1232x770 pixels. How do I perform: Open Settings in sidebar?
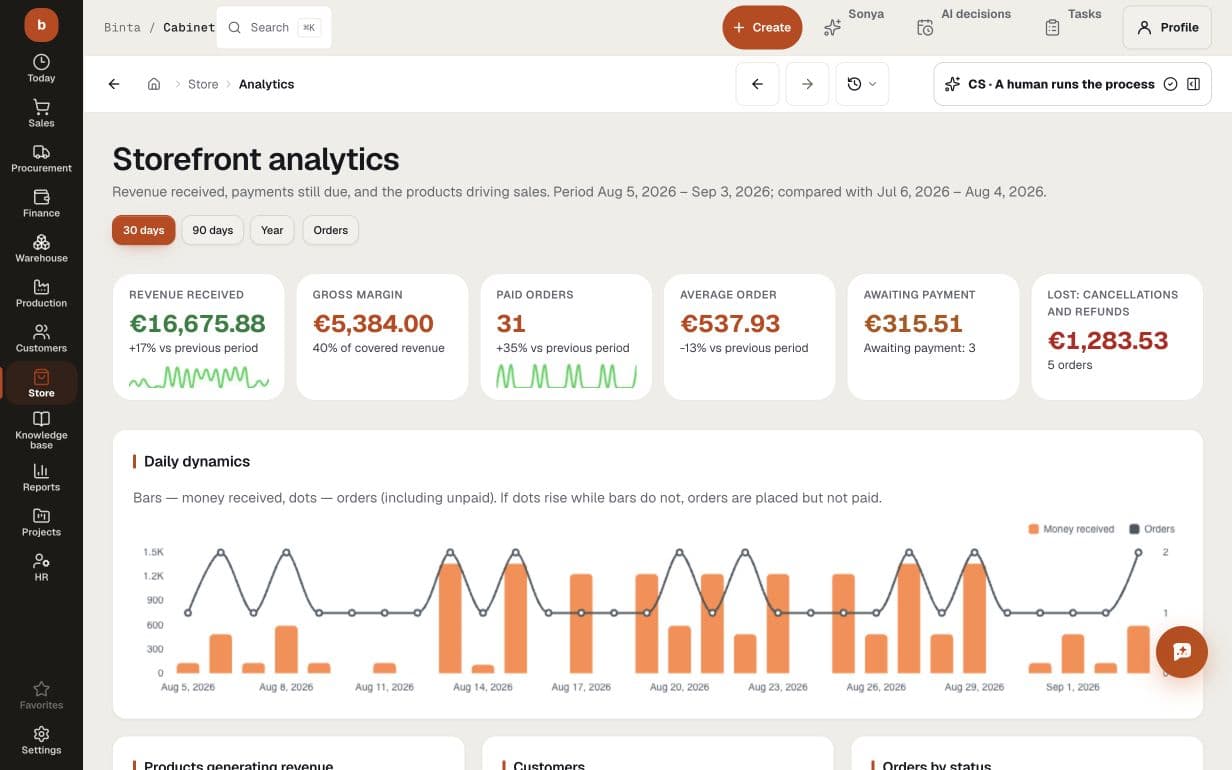(41, 740)
